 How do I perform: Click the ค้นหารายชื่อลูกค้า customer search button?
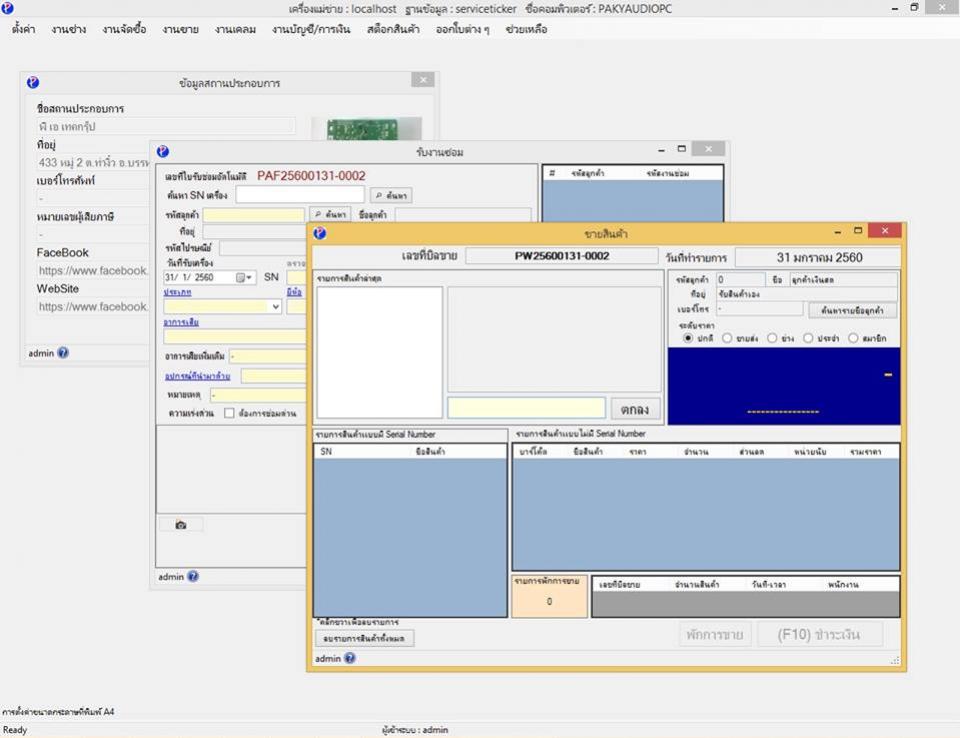tap(852, 310)
